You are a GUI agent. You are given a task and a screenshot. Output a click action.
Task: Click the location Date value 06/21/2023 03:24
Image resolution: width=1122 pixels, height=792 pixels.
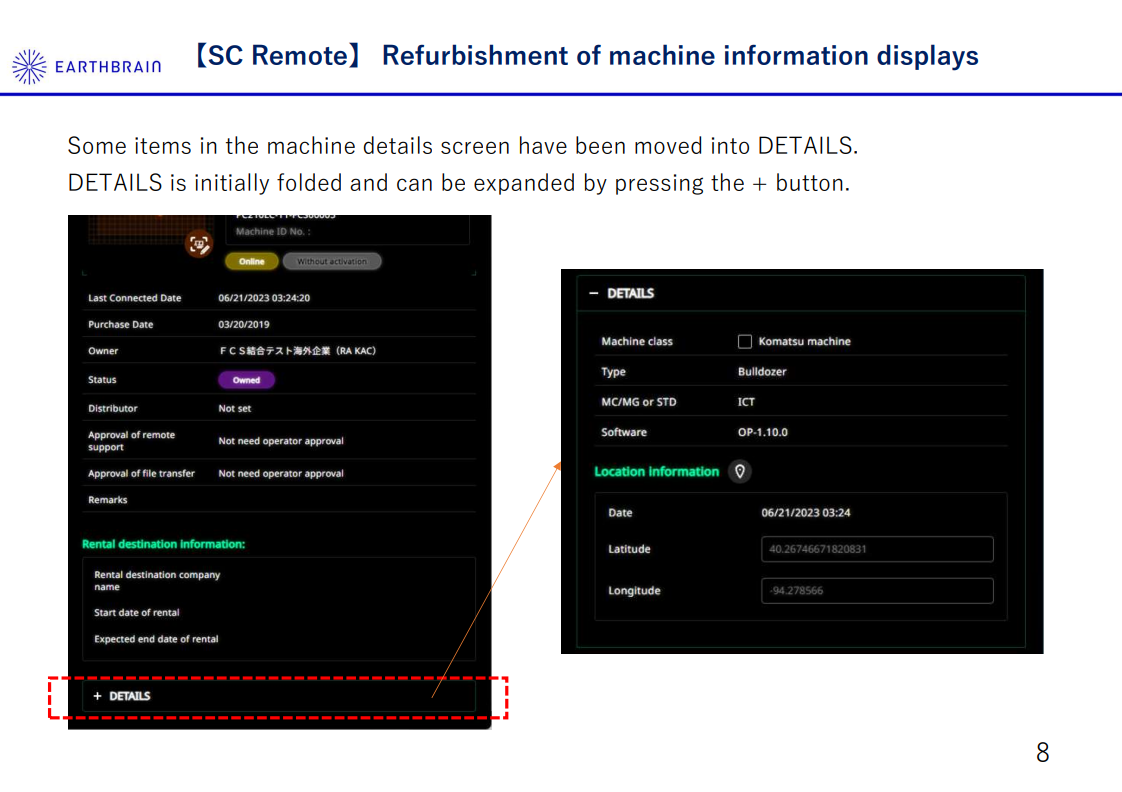(806, 513)
